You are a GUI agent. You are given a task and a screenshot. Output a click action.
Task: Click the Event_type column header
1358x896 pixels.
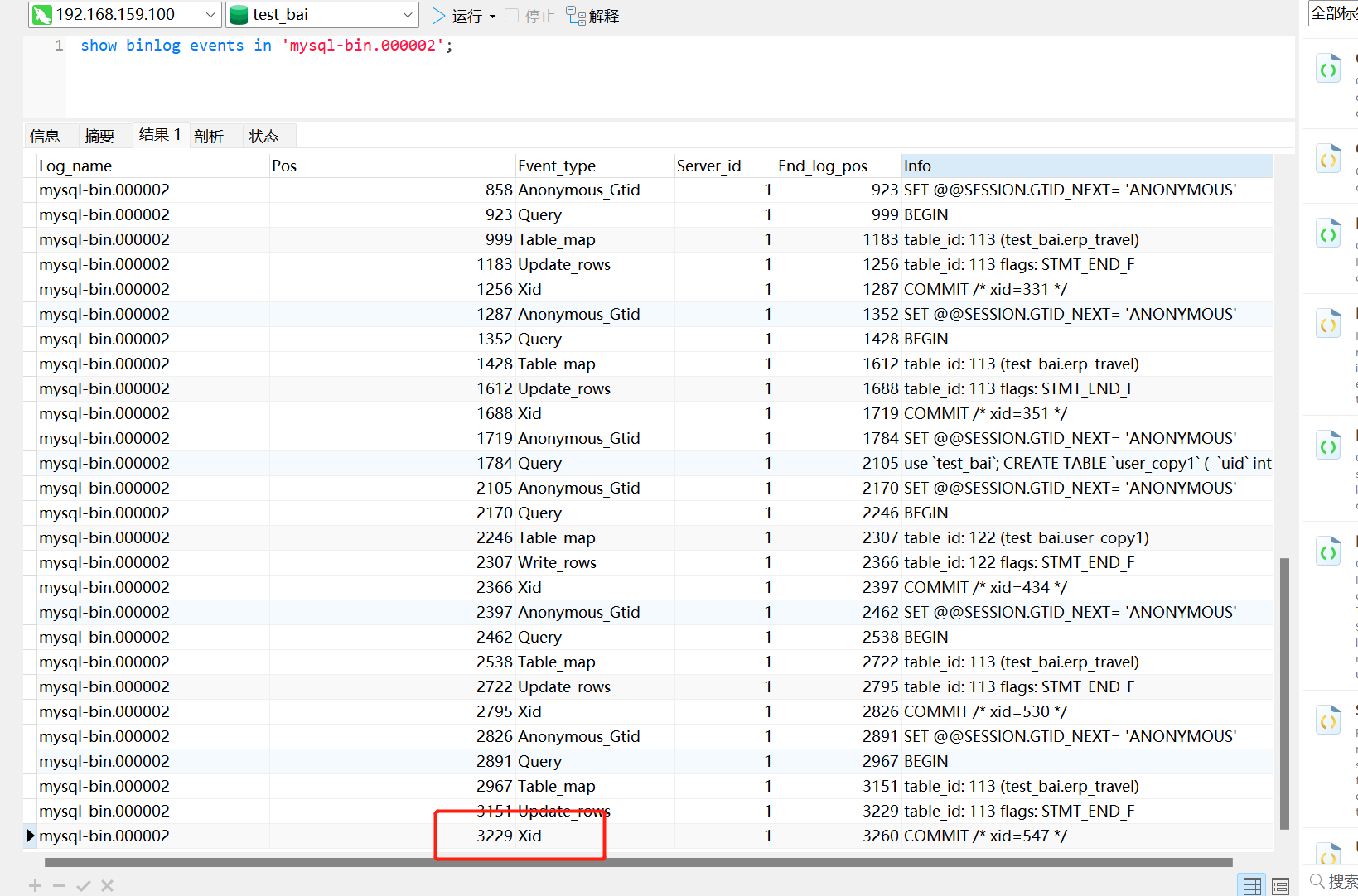tap(595, 166)
